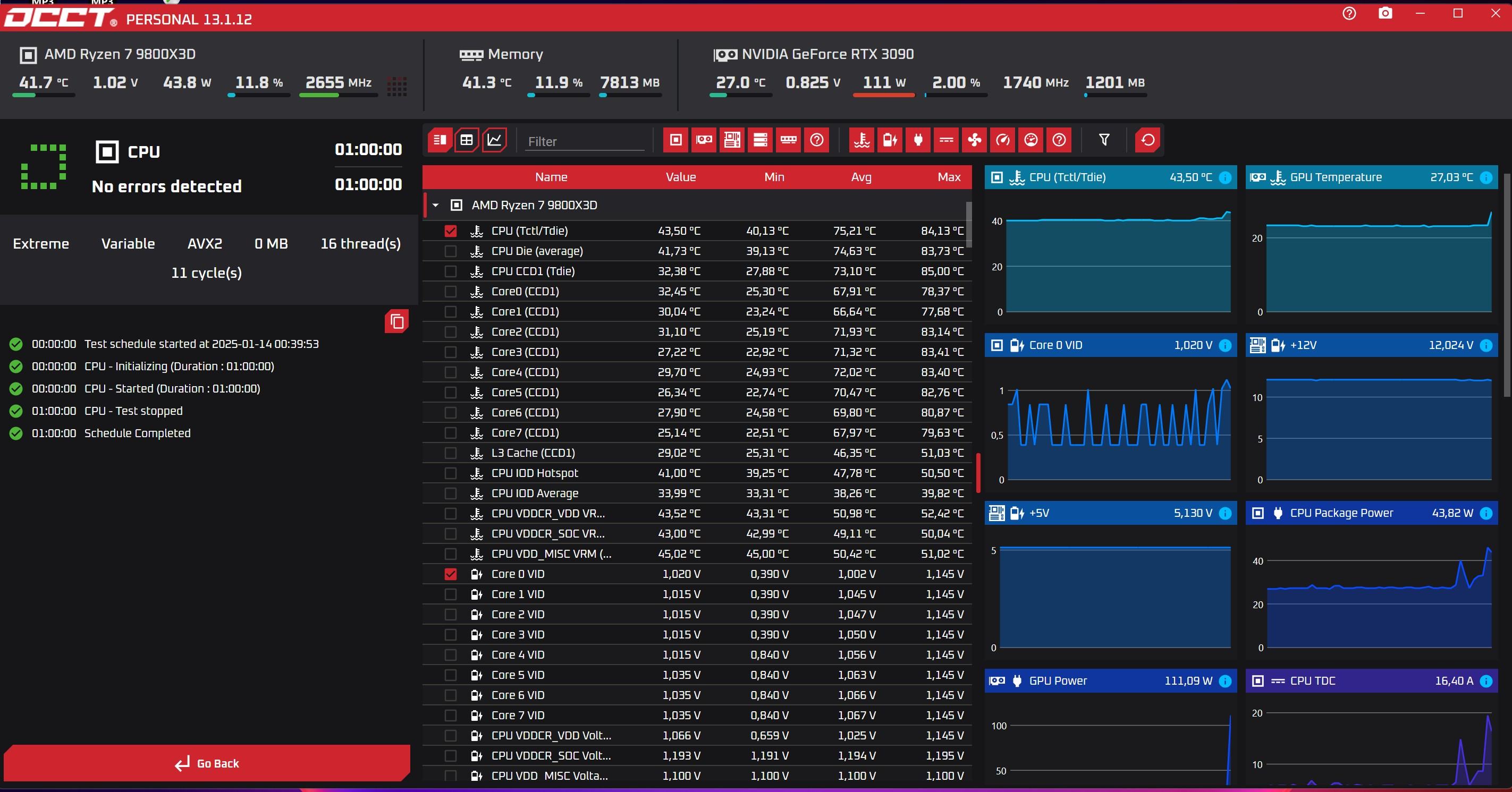Toggle the fan sensor filter icon
Image resolution: width=1512 pixels, height=792 pixels.
click(974, 140)
